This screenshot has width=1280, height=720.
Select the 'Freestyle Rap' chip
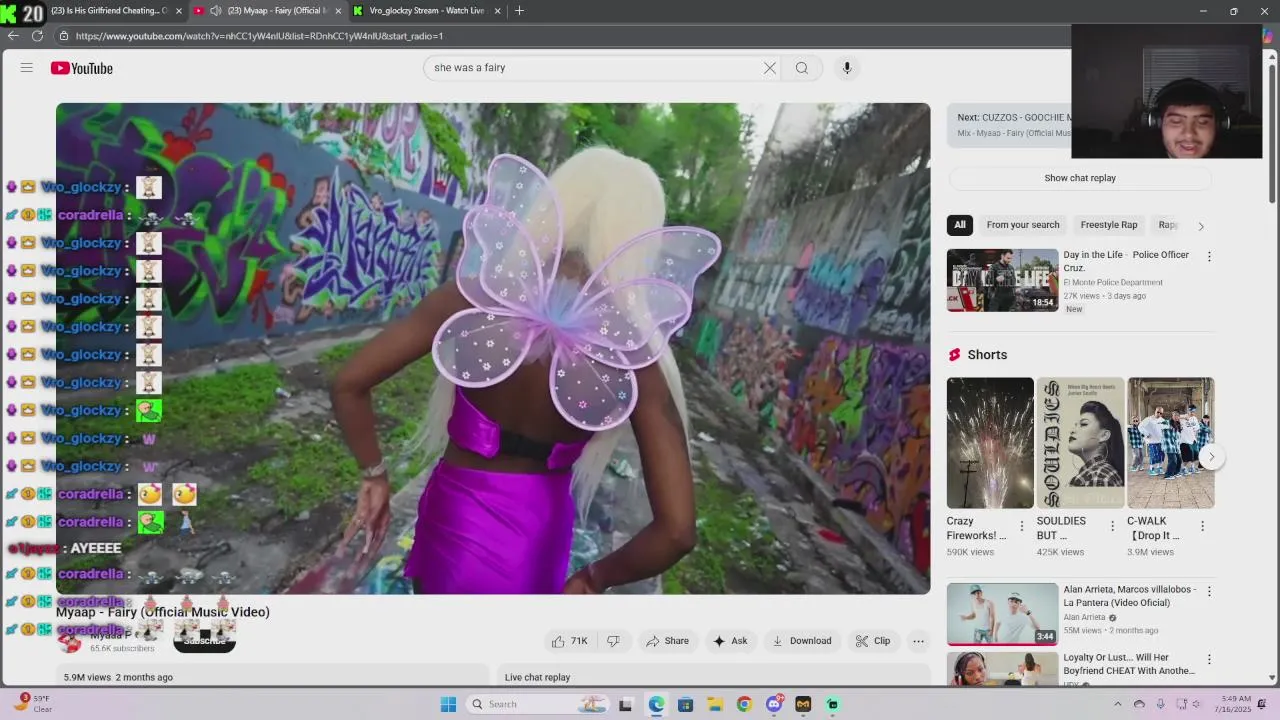1109,225
